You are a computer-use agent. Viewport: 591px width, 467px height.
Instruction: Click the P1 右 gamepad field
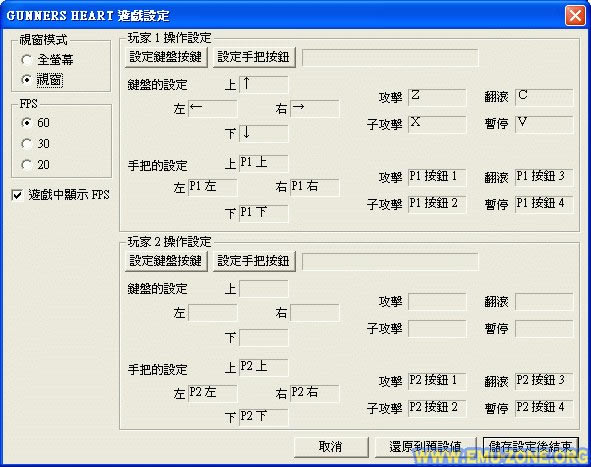pyautogui.click(x=315, y=187)
